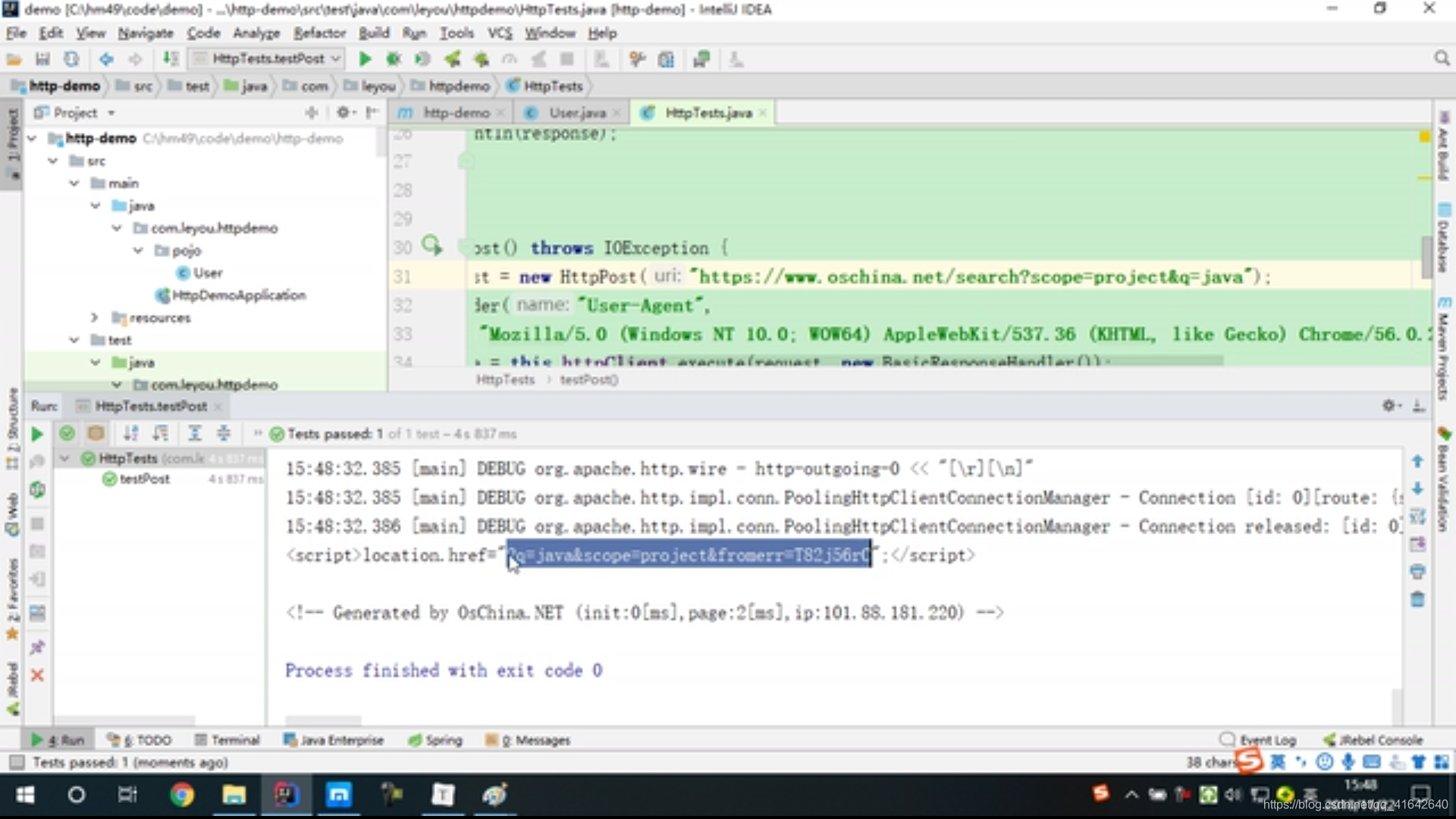The width and height of the screenshot is (1456, 819).
Task: Run HttpTests.testPost with the green play icon
Action: click(365, 59)
